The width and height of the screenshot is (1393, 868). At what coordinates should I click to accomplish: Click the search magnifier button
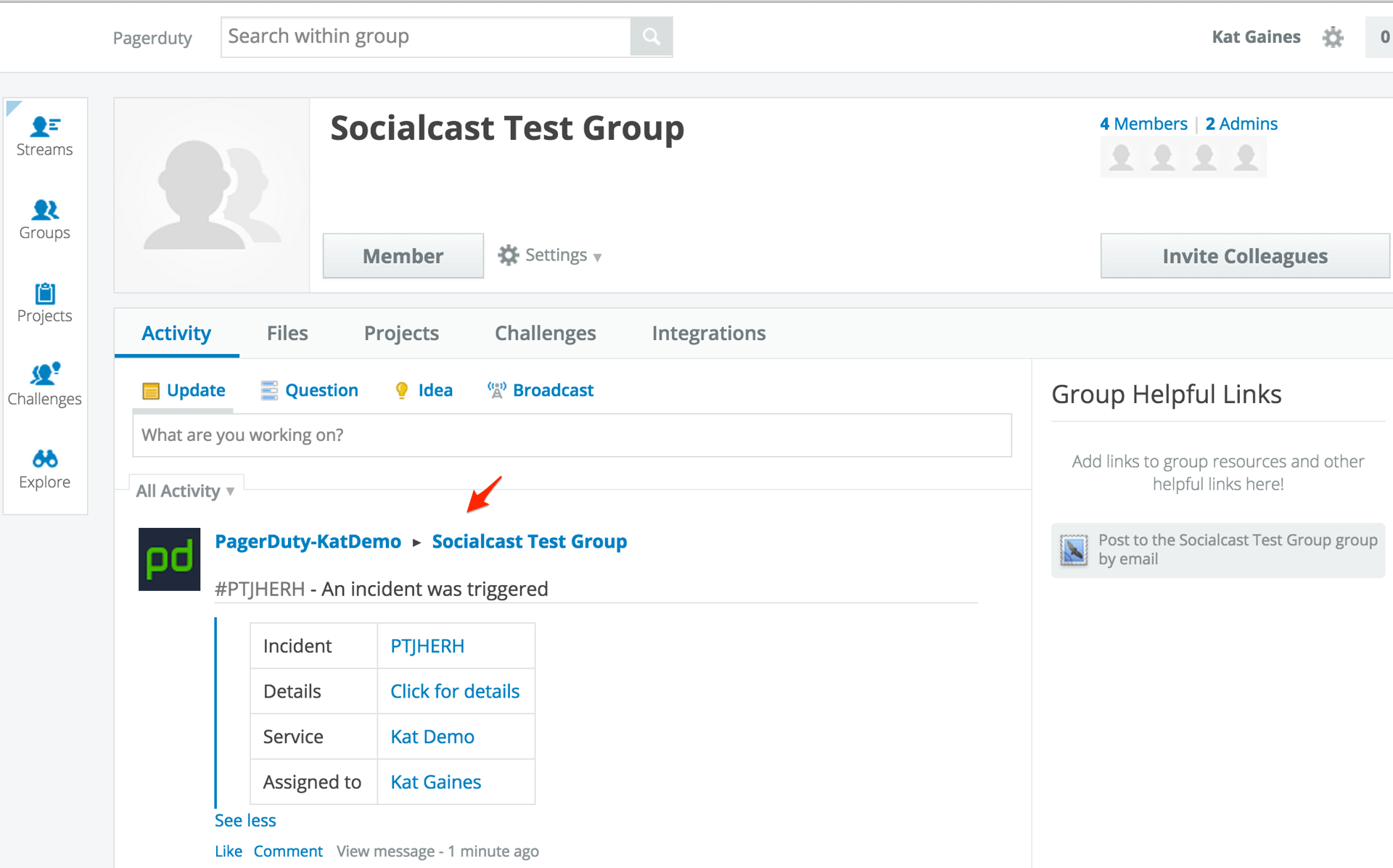coord(651,37)
